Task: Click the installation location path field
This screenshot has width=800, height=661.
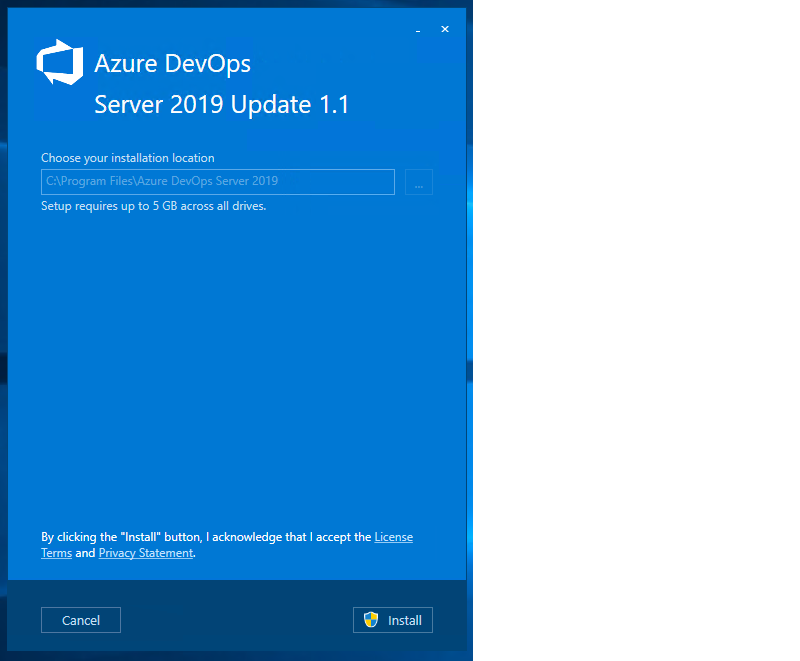Action: pos(218,182)
